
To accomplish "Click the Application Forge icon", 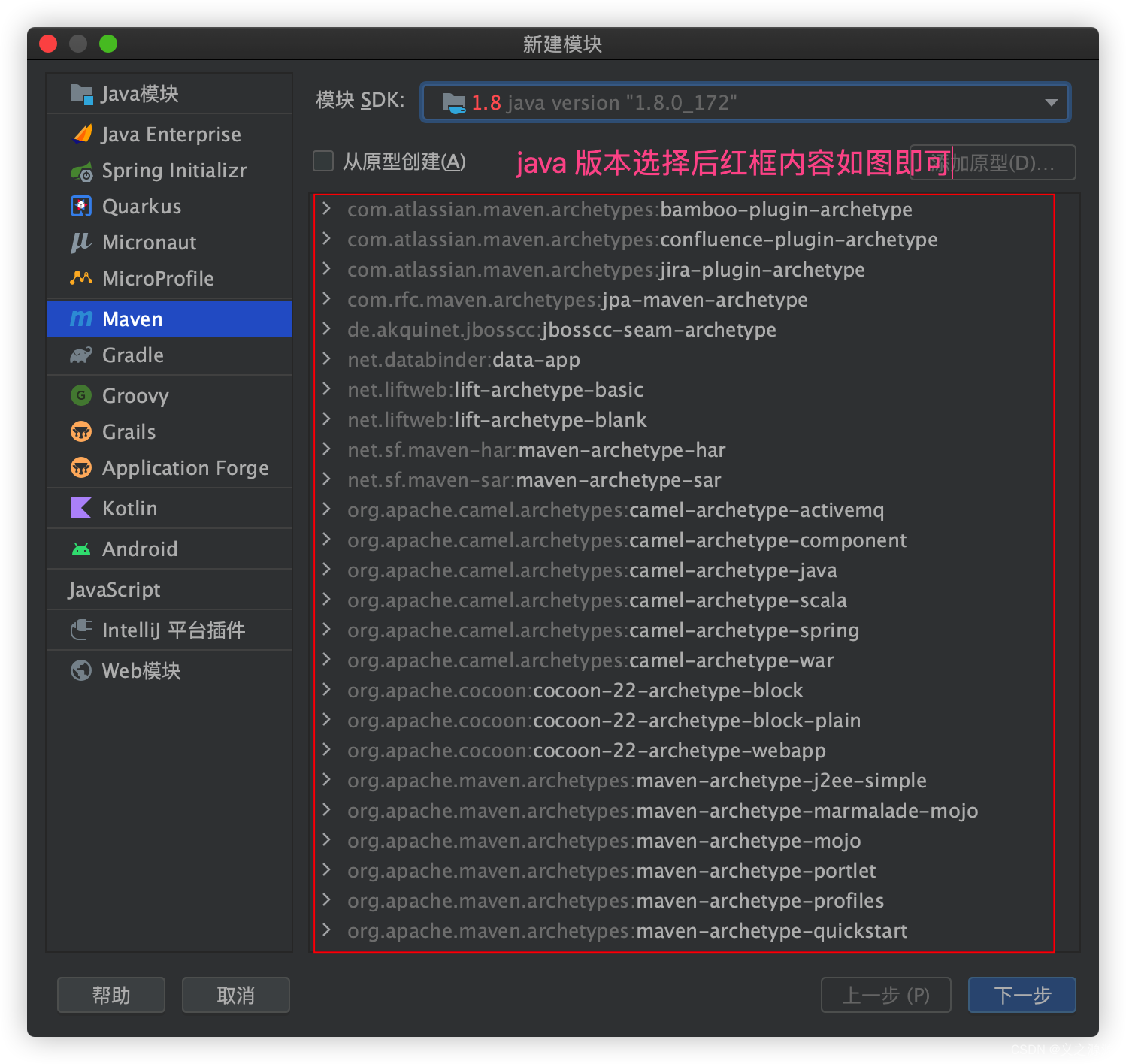I will tap(81, 467).
